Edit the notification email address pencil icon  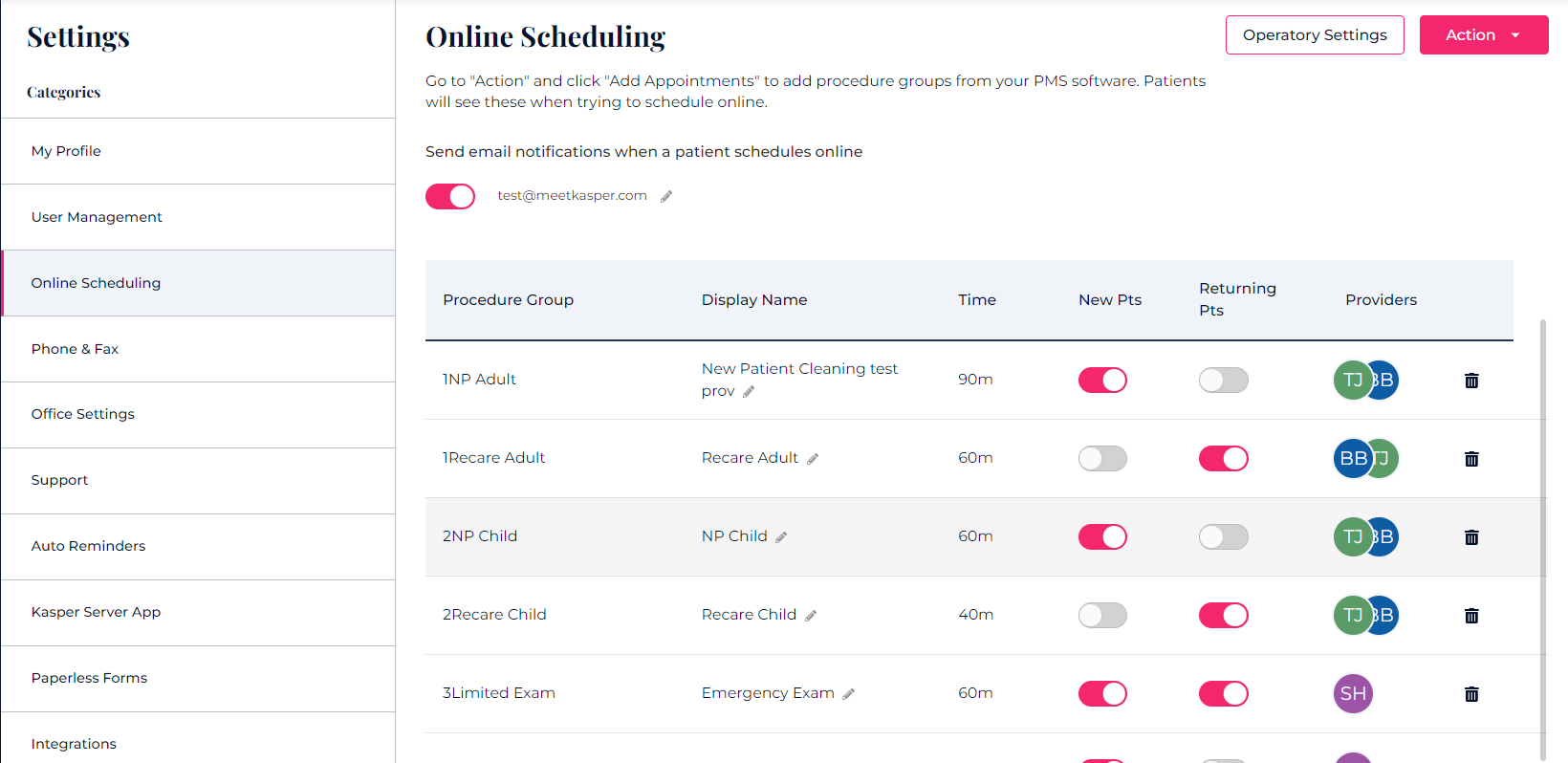(666, 196)
